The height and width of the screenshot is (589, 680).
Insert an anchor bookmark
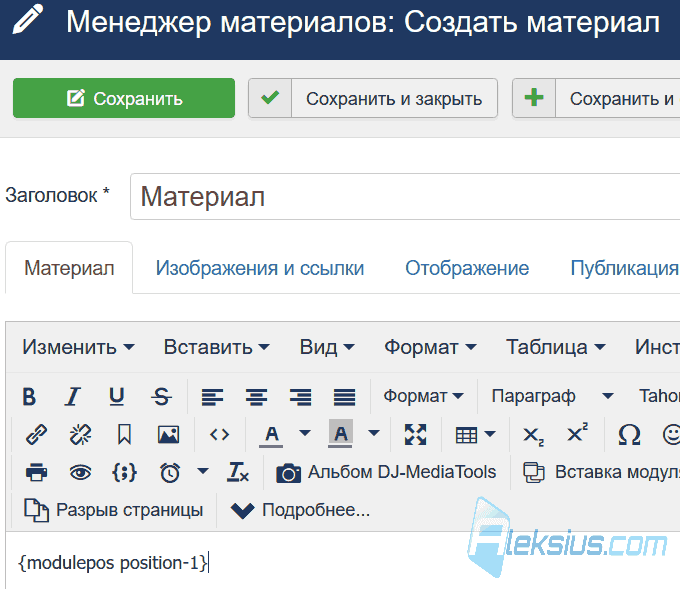pos(124,434)
